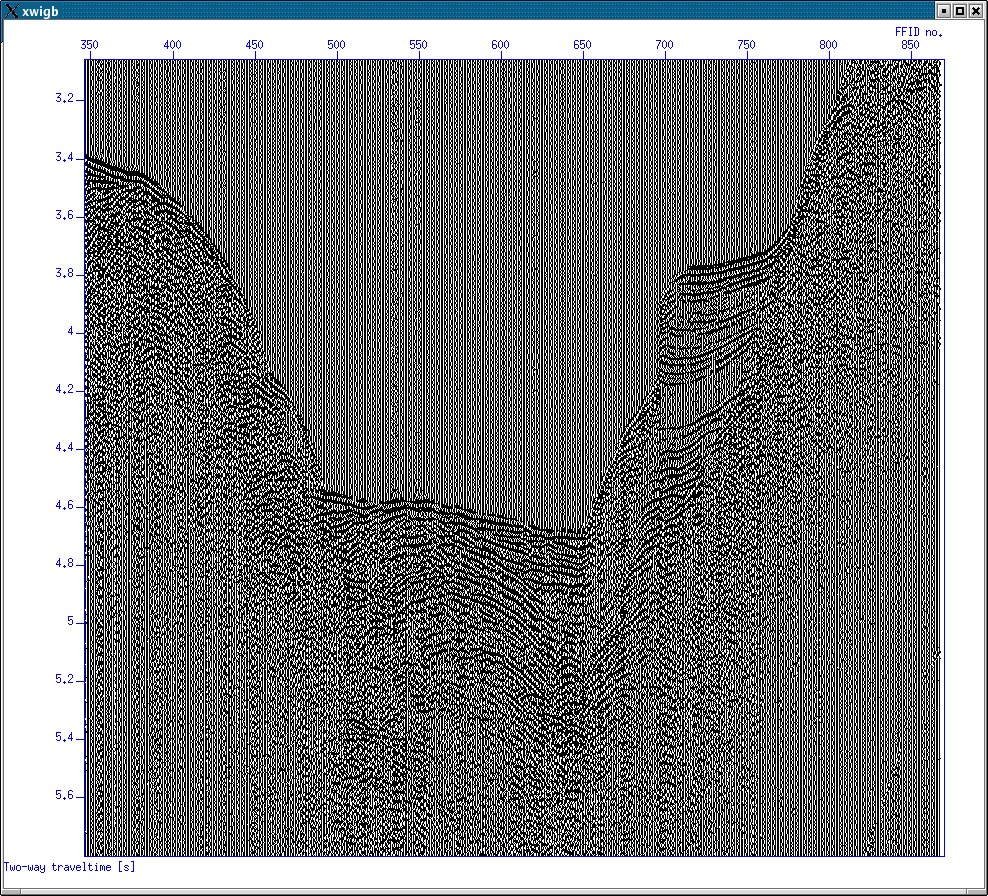Click FFID axis tick label 750
Screen dimensions: 988x896
(745, 45)
